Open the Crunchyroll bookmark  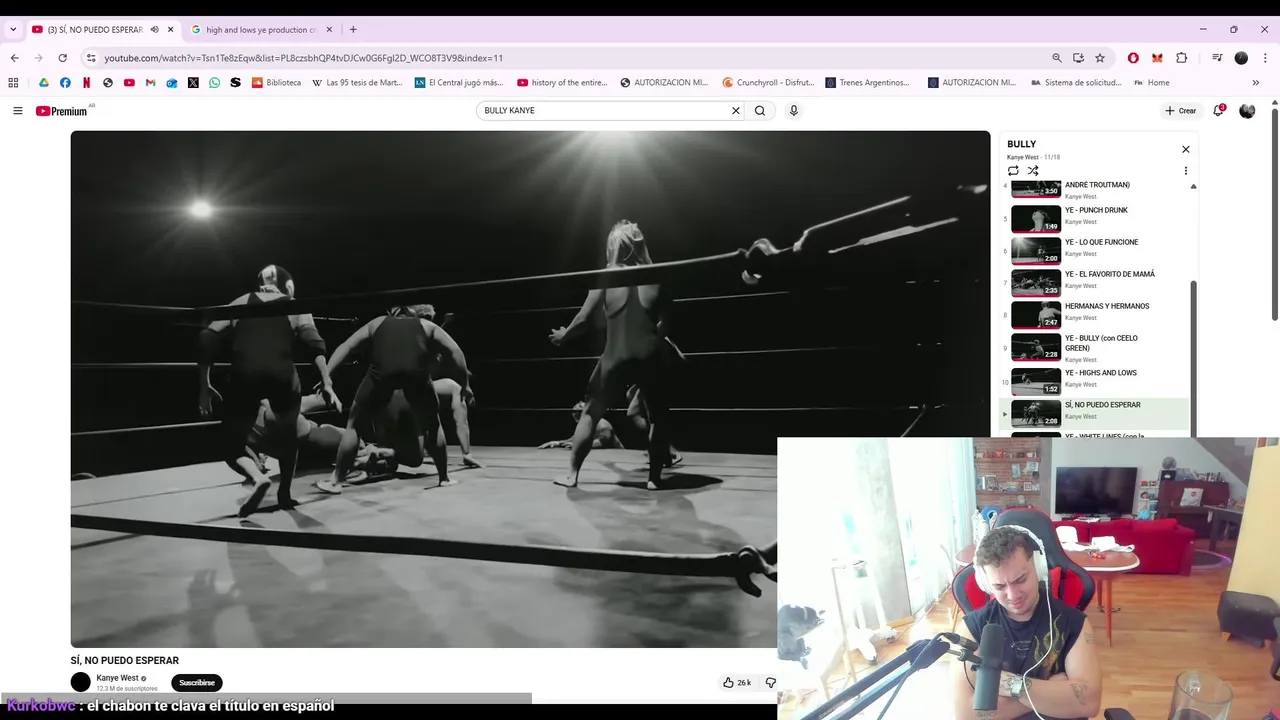pyautogui.click(x=768, y=83)
